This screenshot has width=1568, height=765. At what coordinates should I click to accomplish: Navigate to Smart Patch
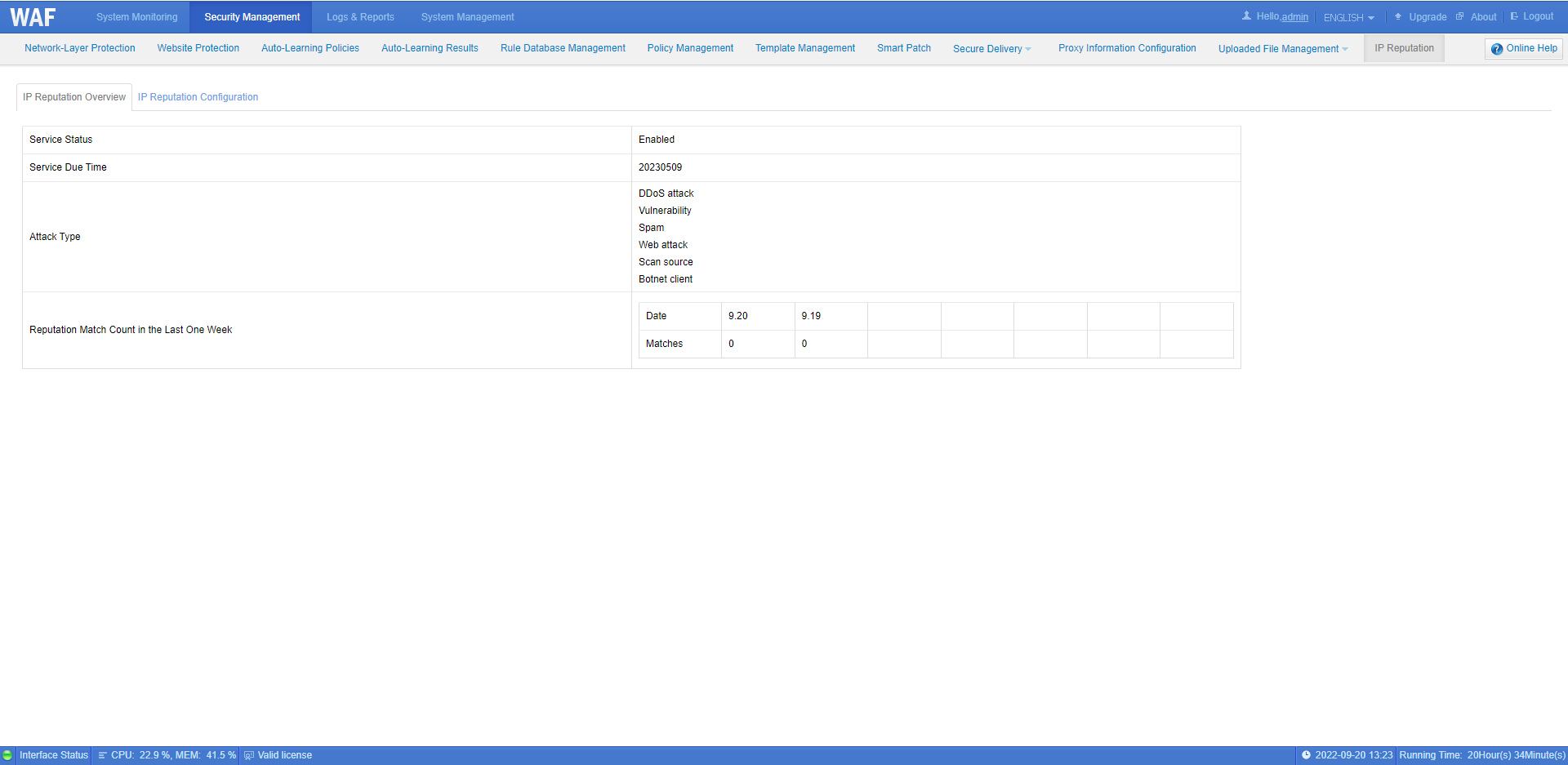[904, 48]
